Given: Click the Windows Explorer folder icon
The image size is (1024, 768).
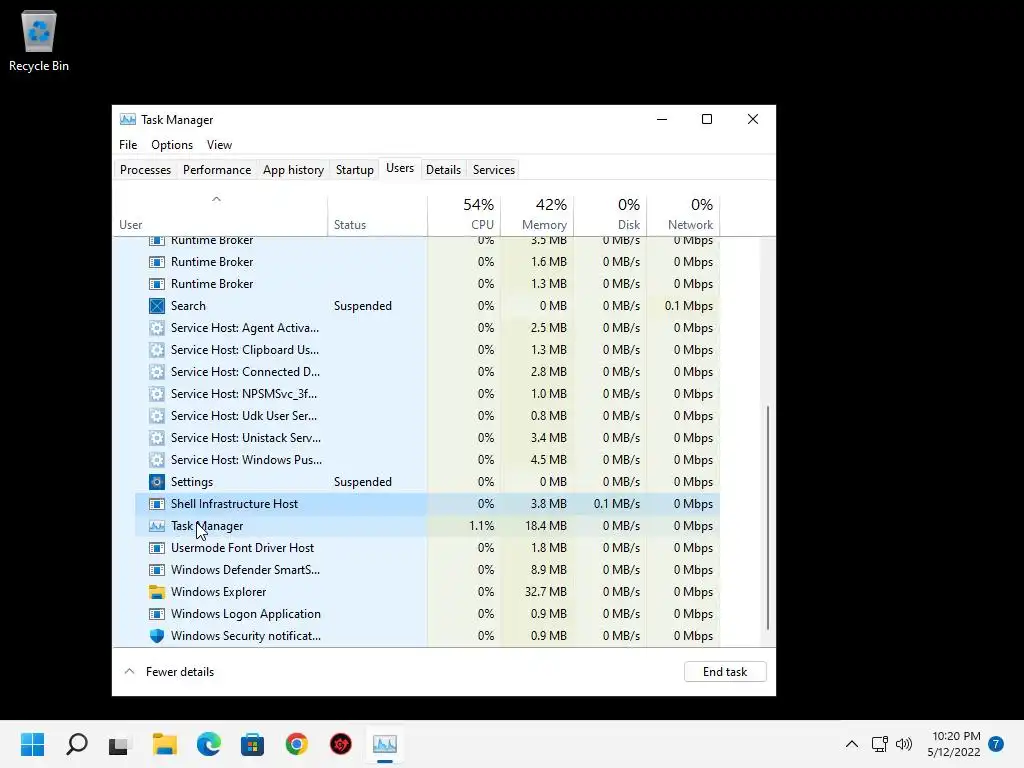Looking at the screenshot, I should pyautogui.click(x=157, y=592).
